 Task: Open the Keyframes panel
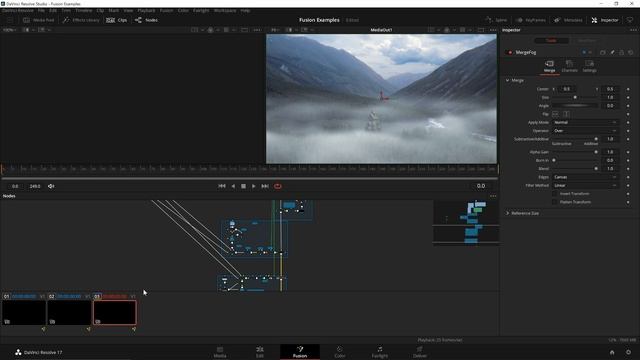click(530, 20)
